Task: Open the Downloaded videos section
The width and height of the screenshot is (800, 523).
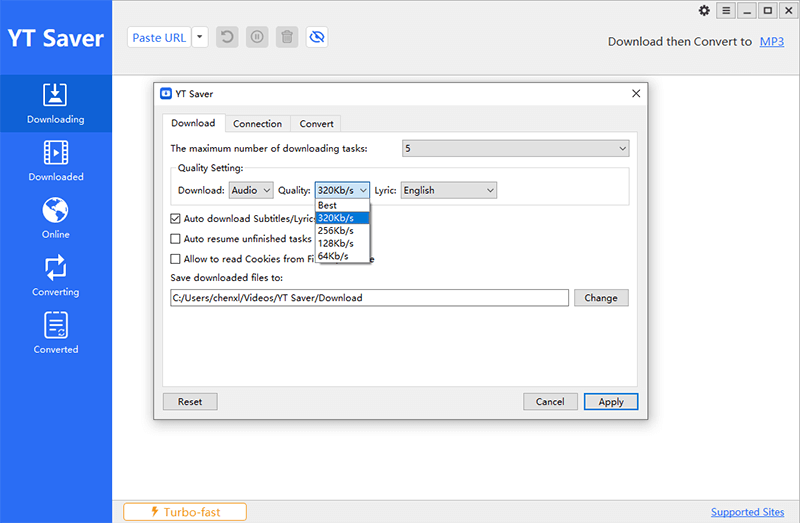Action: click(56, 161)
